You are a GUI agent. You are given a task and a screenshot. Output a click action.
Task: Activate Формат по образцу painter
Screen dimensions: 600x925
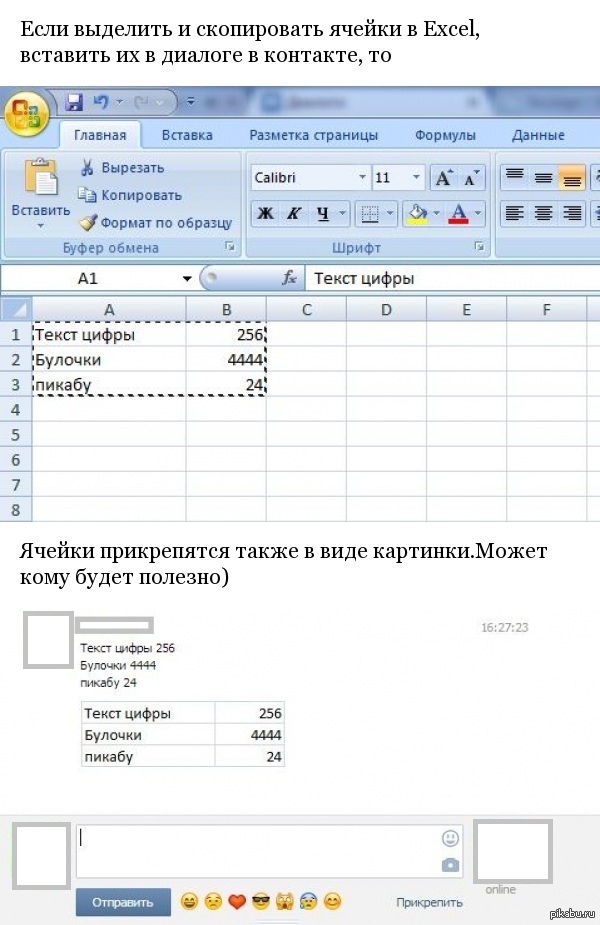coord(156,223)
